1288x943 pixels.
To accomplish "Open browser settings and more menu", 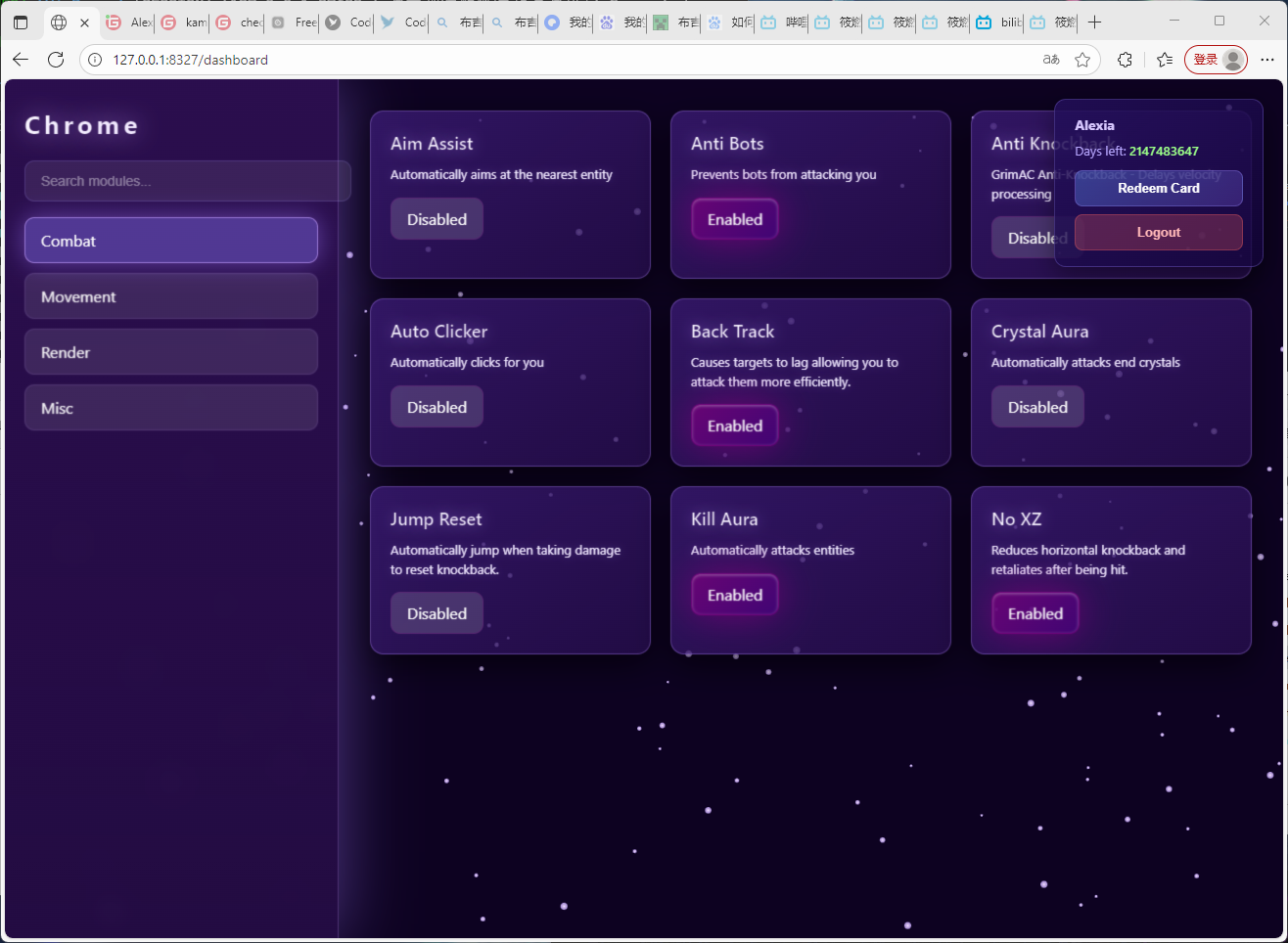I will pyautogui.click(x=1267, y=60).
